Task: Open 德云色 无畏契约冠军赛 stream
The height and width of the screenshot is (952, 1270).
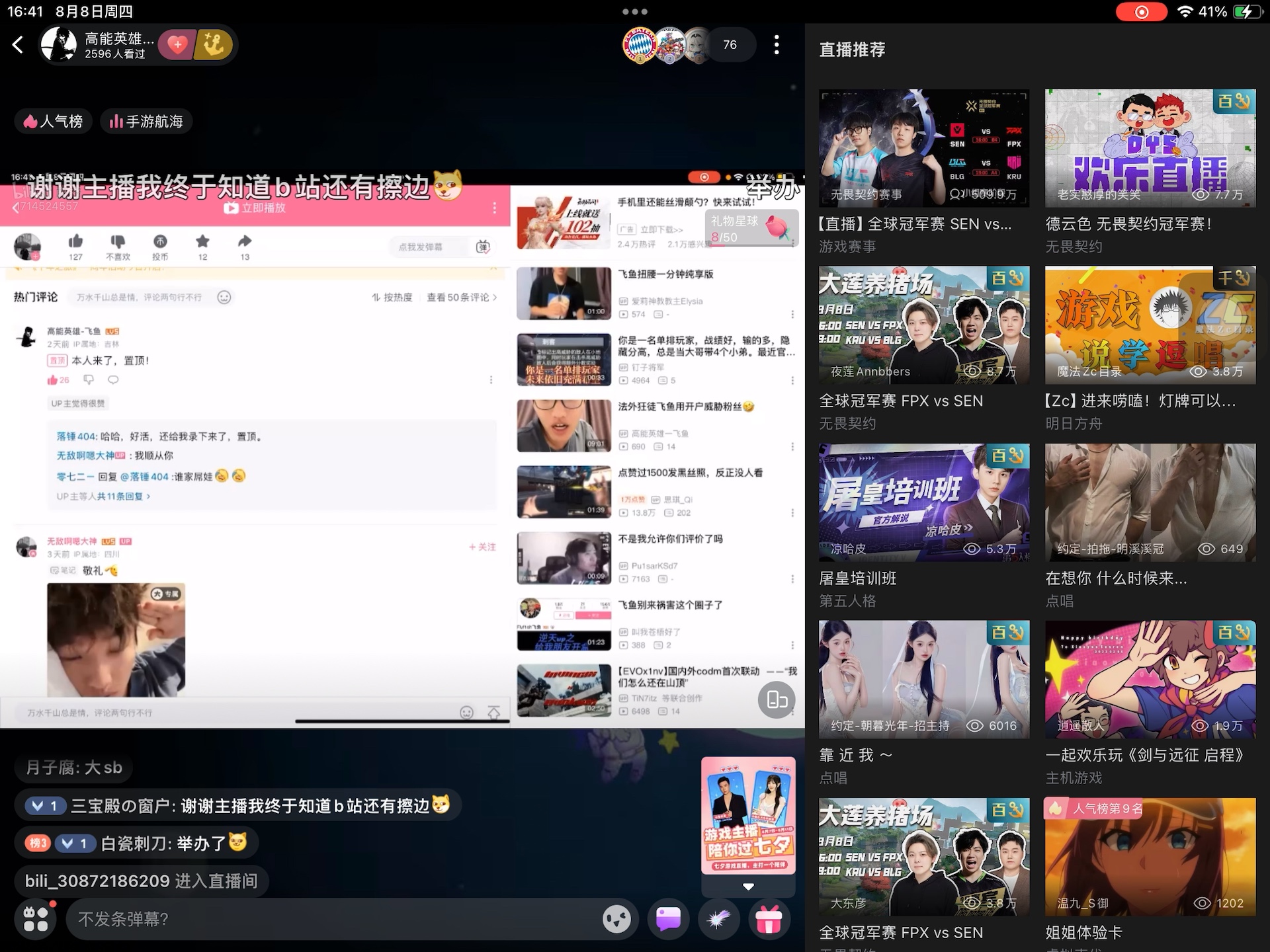Action: click(x=1150, y=148)
